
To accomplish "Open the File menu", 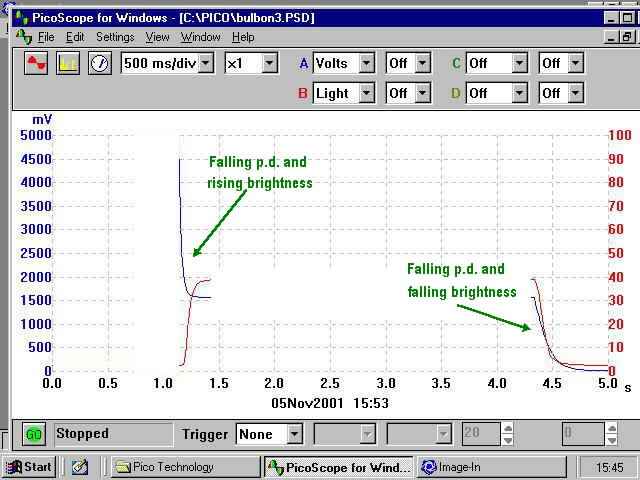I will pos(46,37).
